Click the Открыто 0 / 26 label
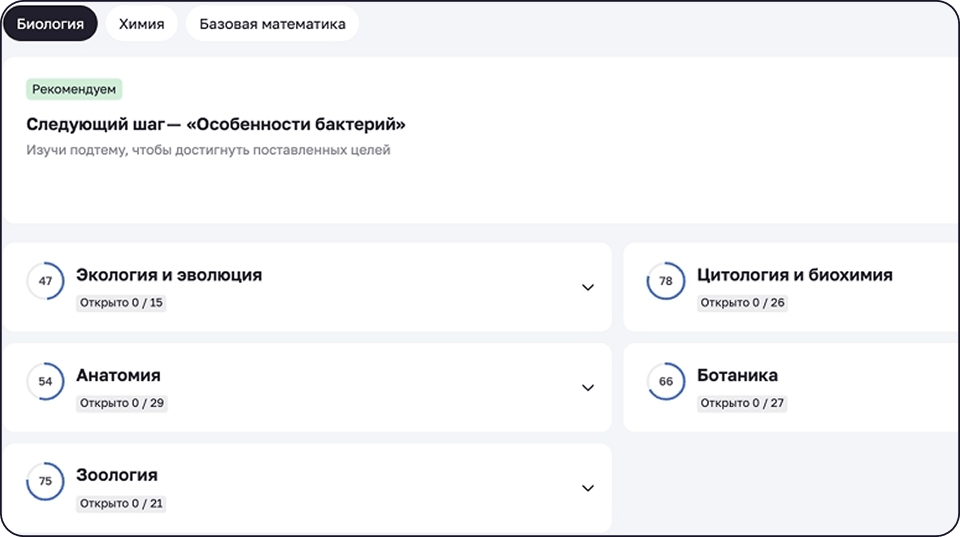This screenshot has width=960, height=537. pyautogui.click(x=742, y=303)
